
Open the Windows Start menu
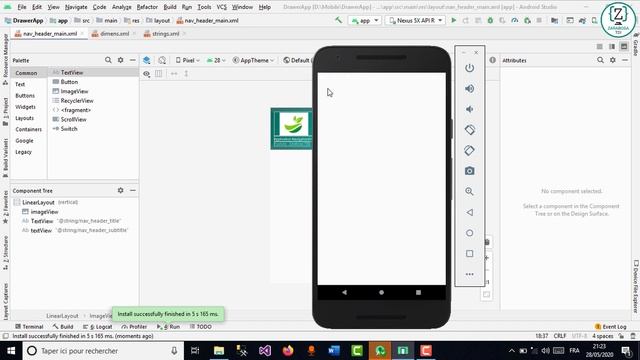[x=11, y=351]
